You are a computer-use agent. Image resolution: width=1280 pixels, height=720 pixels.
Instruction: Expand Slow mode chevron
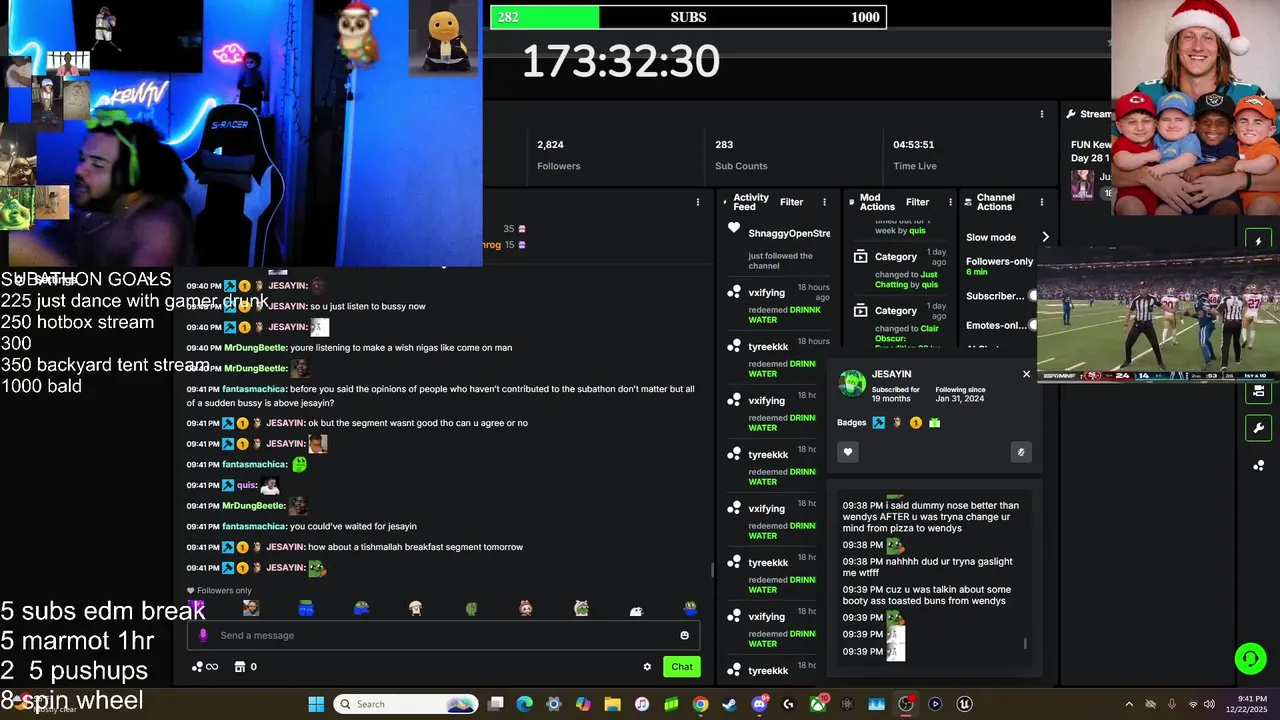[x=1045, y=237]
